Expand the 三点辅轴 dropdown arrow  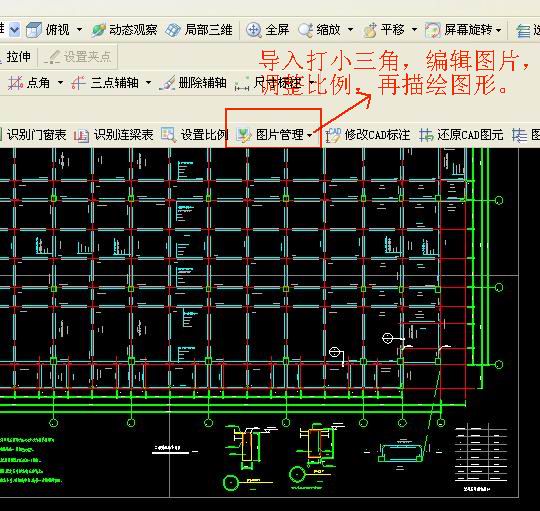[x=148, y=83]
